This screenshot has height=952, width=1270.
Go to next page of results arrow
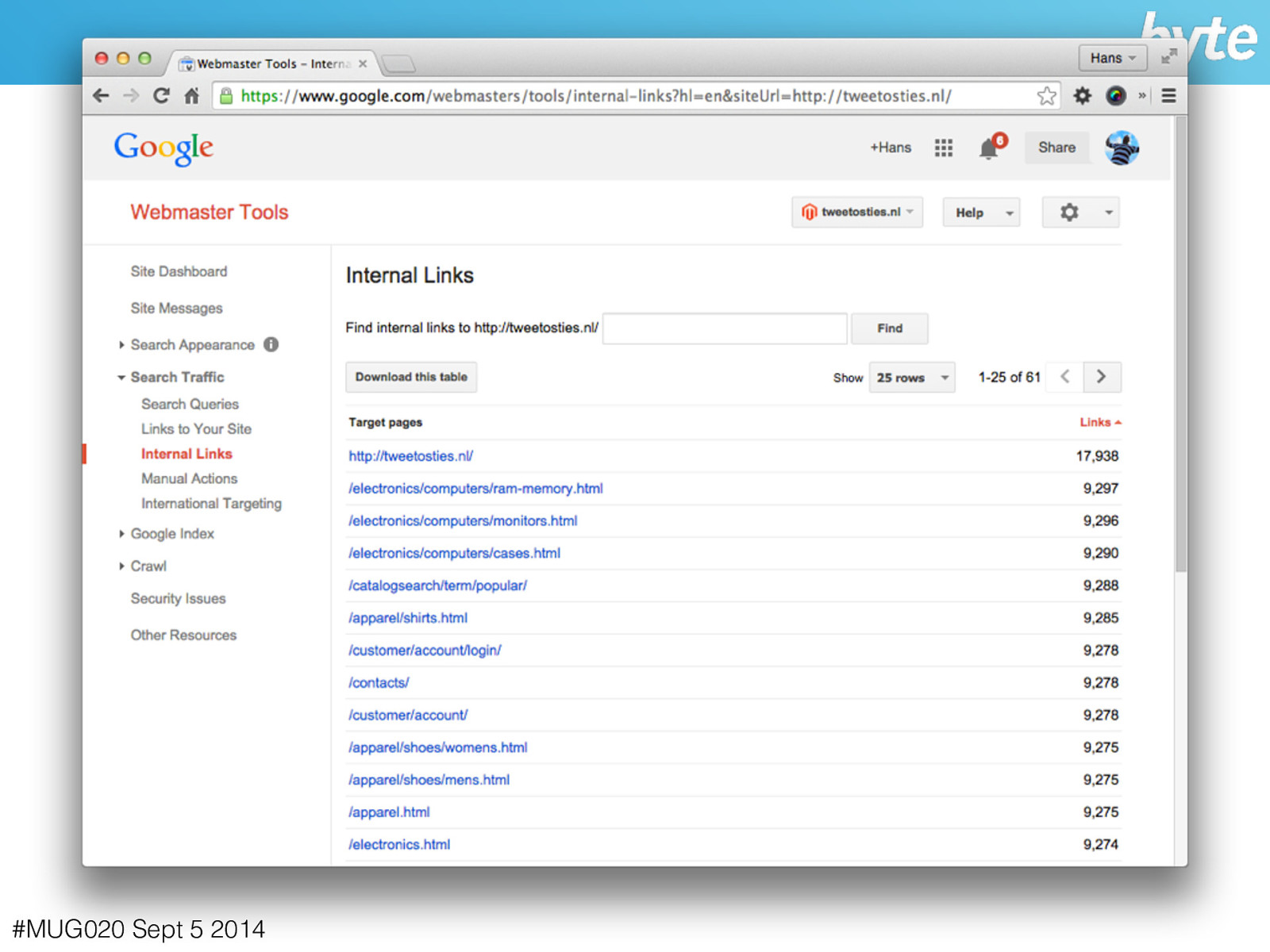tap(1102, 377)
